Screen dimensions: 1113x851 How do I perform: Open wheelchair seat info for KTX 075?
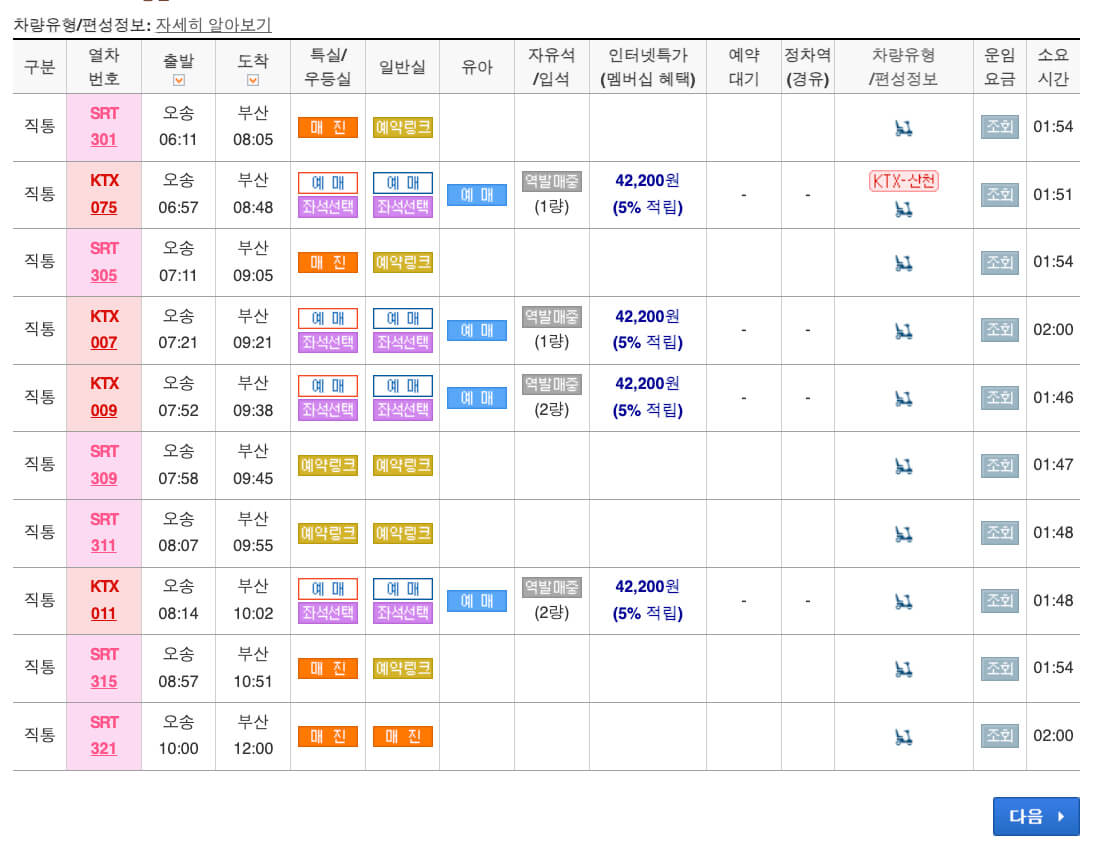tap(903, 209)
